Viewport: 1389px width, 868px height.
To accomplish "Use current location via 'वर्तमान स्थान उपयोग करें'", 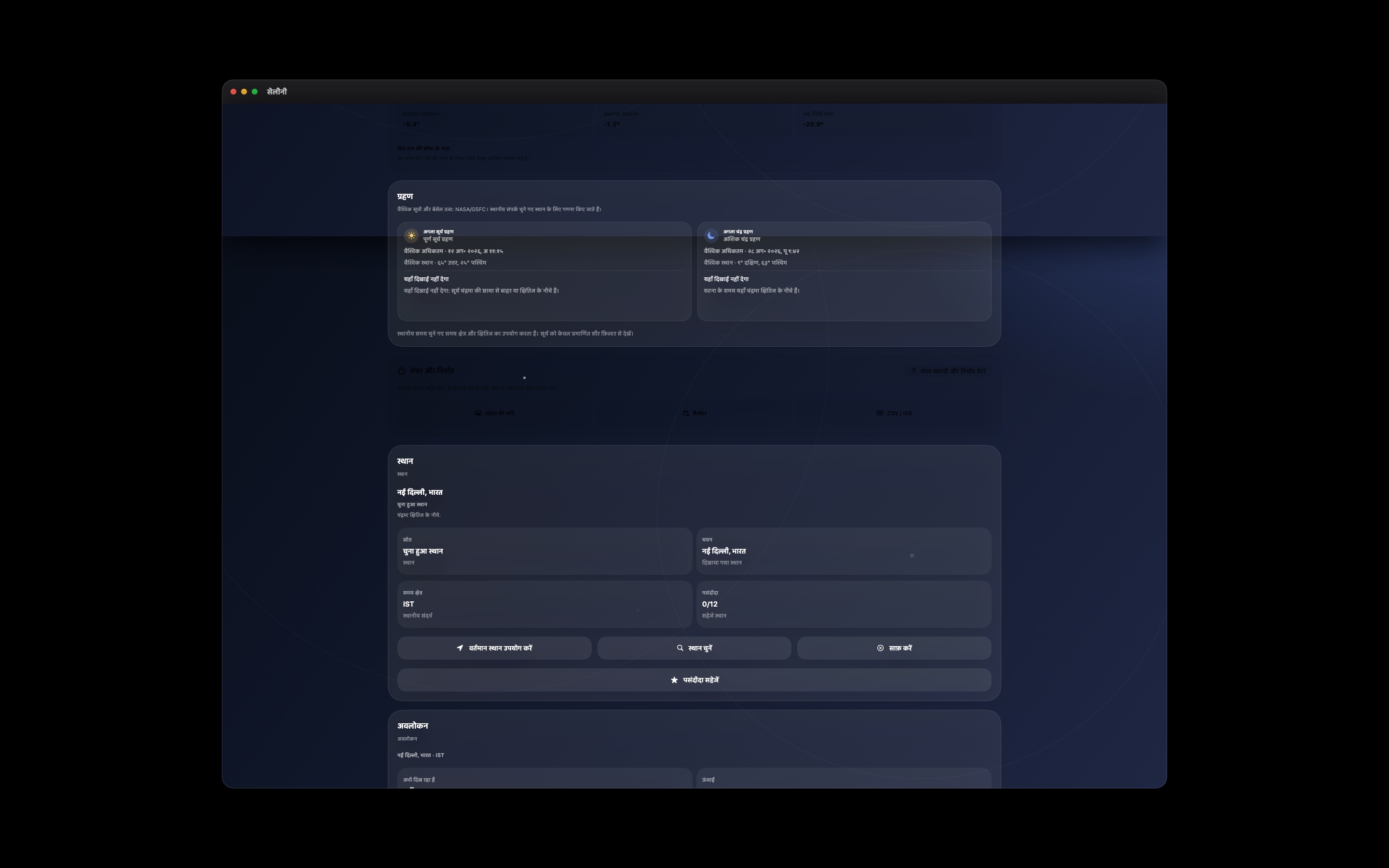I will point(494,648).
